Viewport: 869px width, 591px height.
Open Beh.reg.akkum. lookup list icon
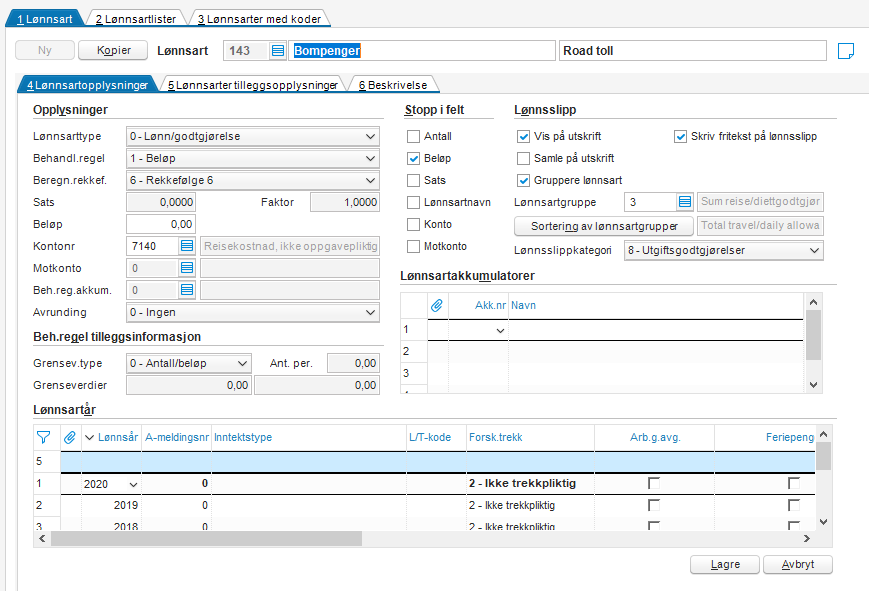coord(187,289)
